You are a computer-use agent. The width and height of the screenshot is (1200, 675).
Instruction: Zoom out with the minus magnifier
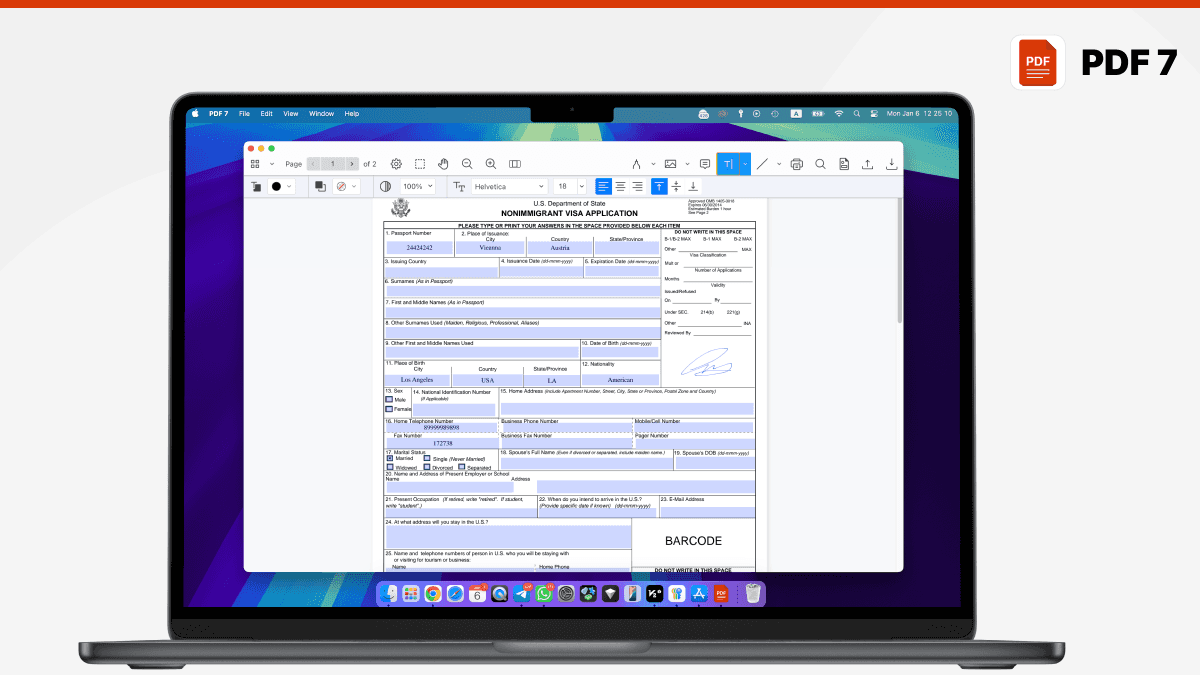coord(467,164)
